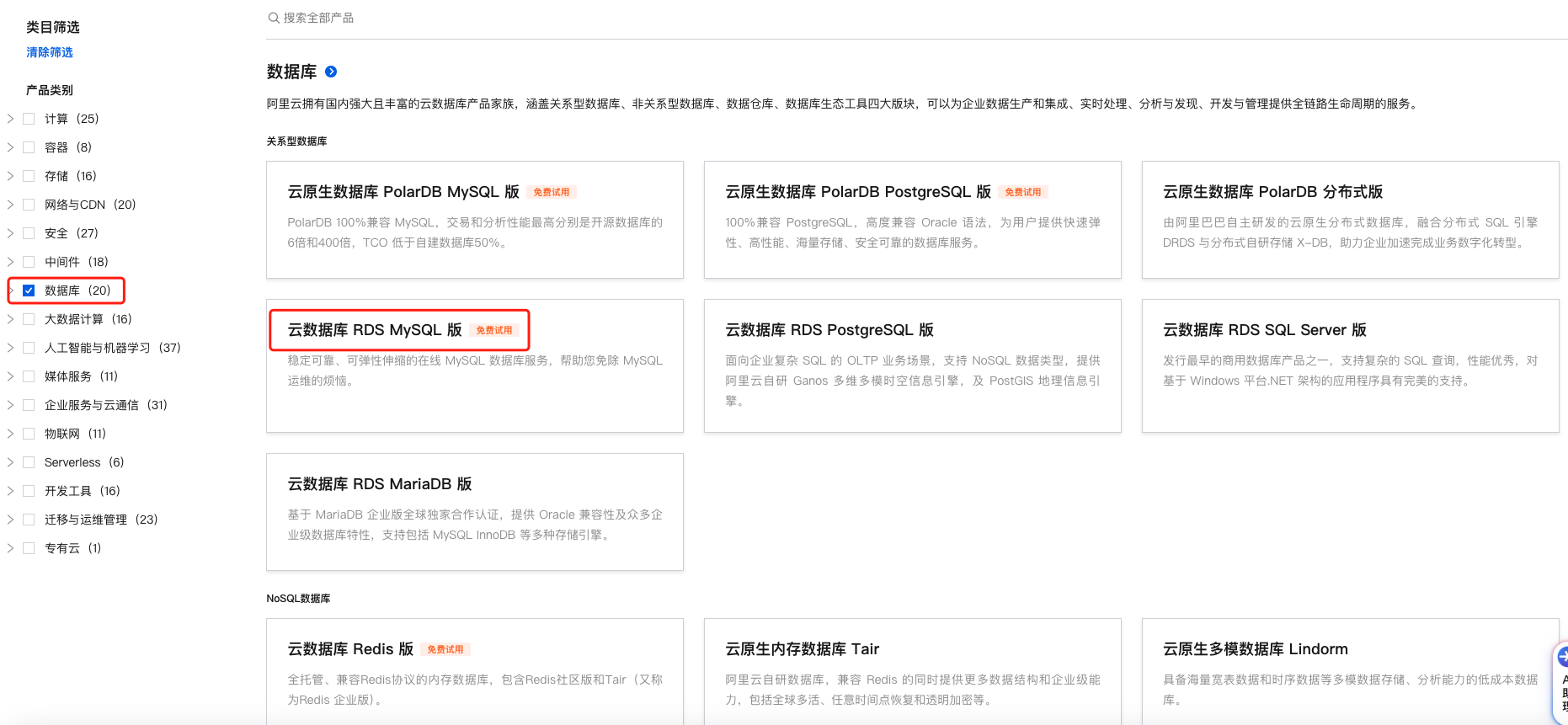
Task: Open 云数据库 RDS MariaDB 版 product
Action: (x=380, y=484)
